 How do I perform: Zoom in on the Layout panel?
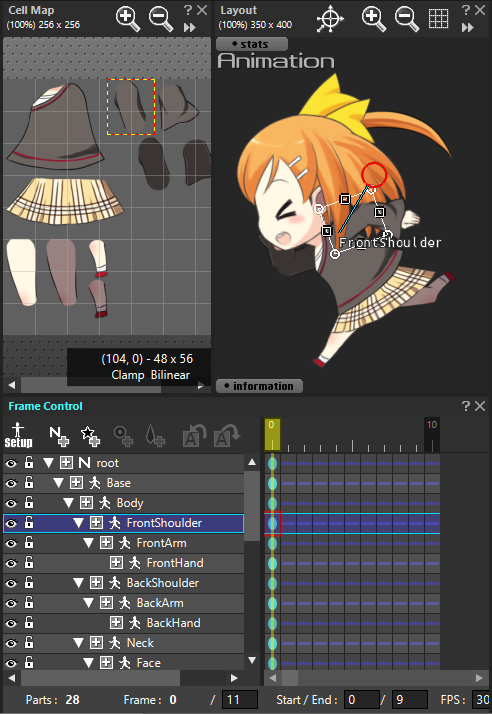point(374,19)
